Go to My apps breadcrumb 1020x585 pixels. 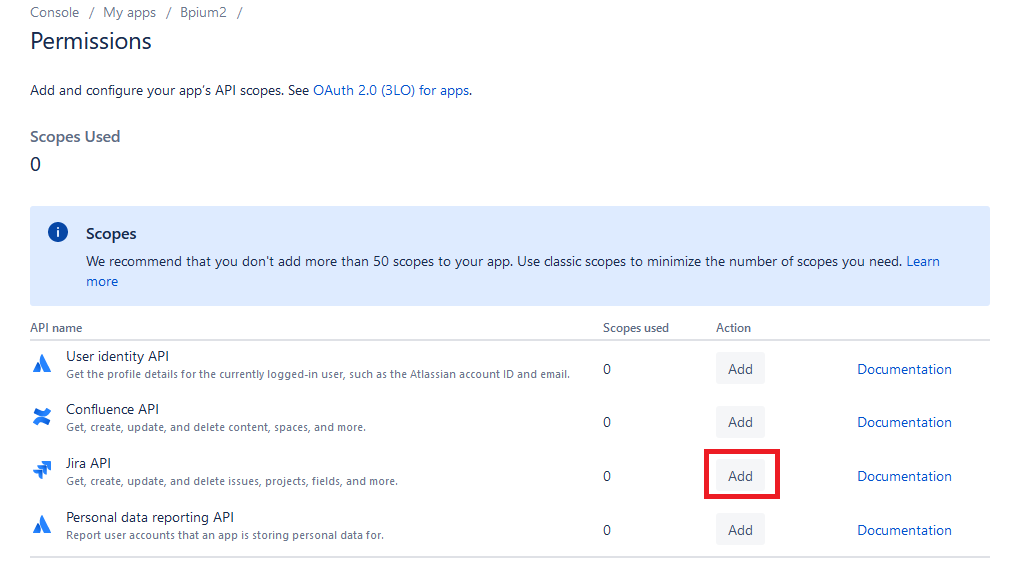[x=129, y=12]
